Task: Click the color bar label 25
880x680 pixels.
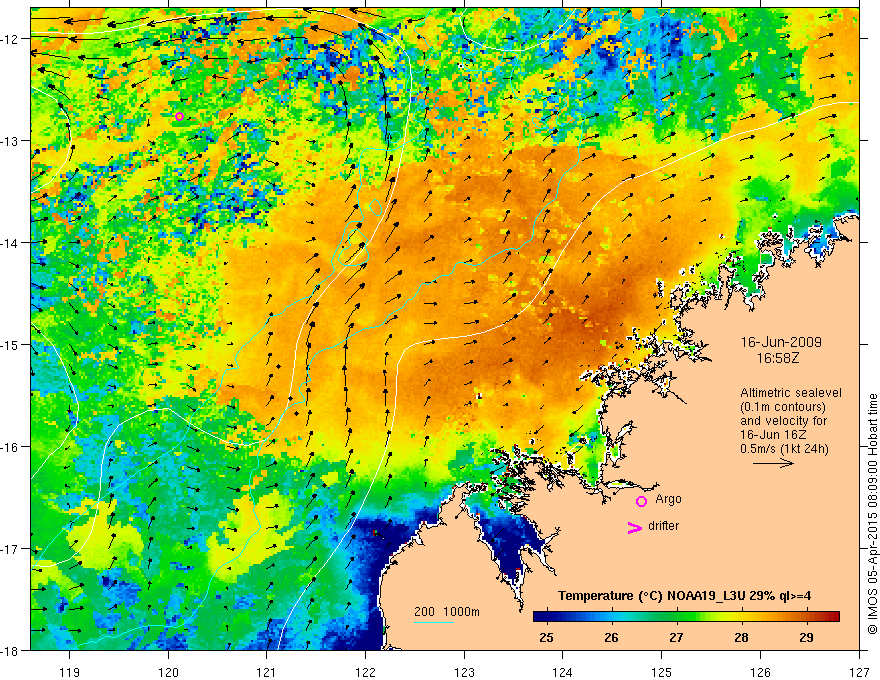Action: tap(546, 637)
